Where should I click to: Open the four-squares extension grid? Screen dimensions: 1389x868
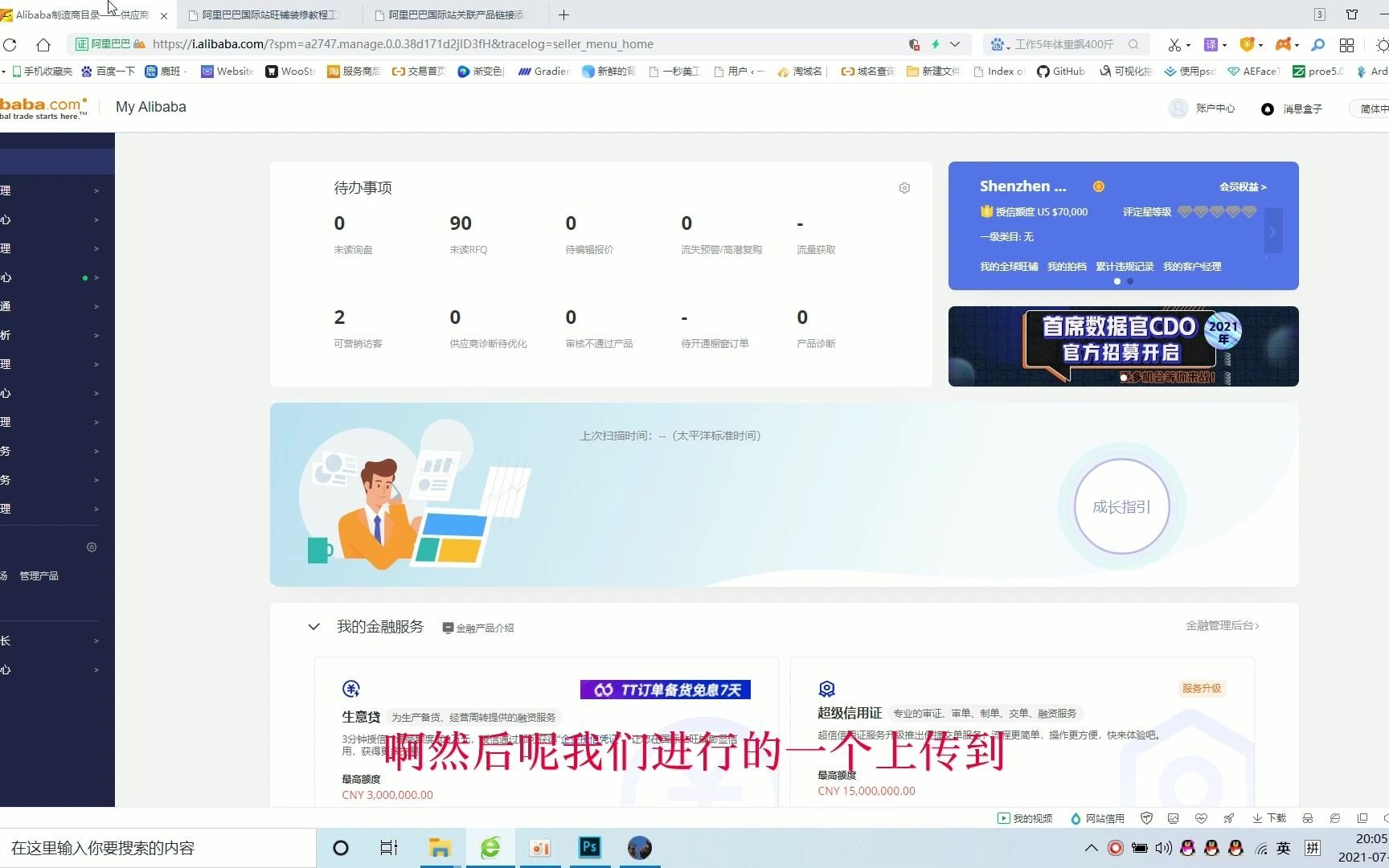click(1347, 44)
